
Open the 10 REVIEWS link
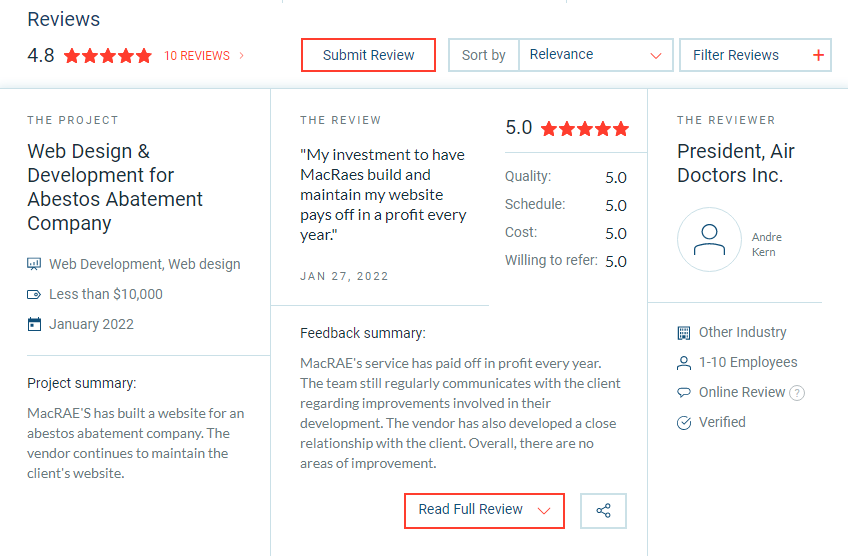[x=197, y=56]
